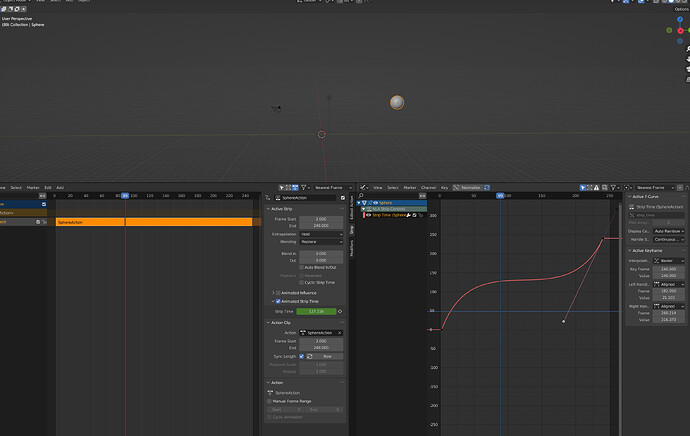Toggle the mute checkbox on NLA track row

tap(38, 222)
